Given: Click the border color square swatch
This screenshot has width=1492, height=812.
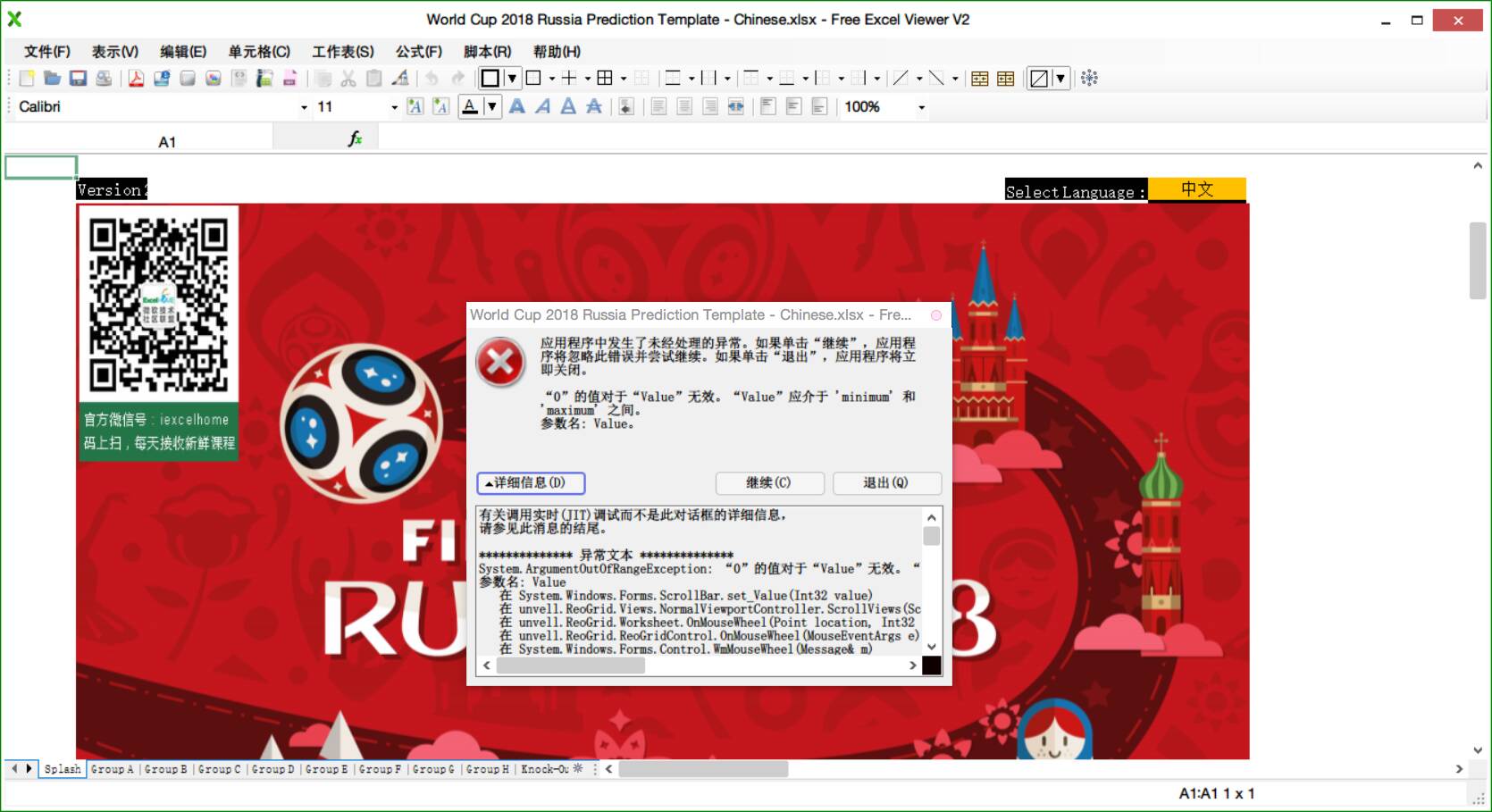Looking at the screenshot, I should (490, 79).
